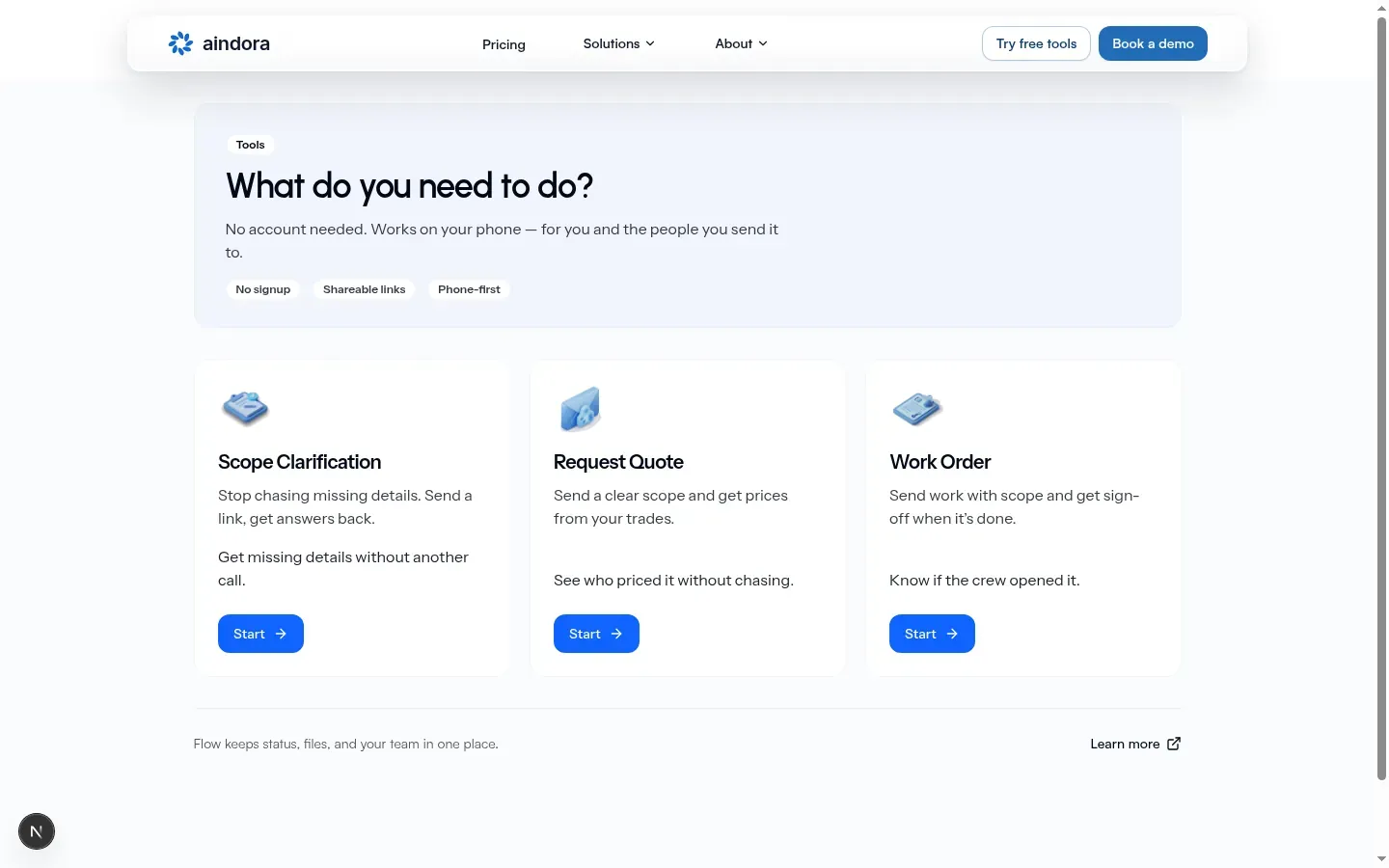Click the No signup pill
The width and height of the screenshot is (1389, 868).
263,289
